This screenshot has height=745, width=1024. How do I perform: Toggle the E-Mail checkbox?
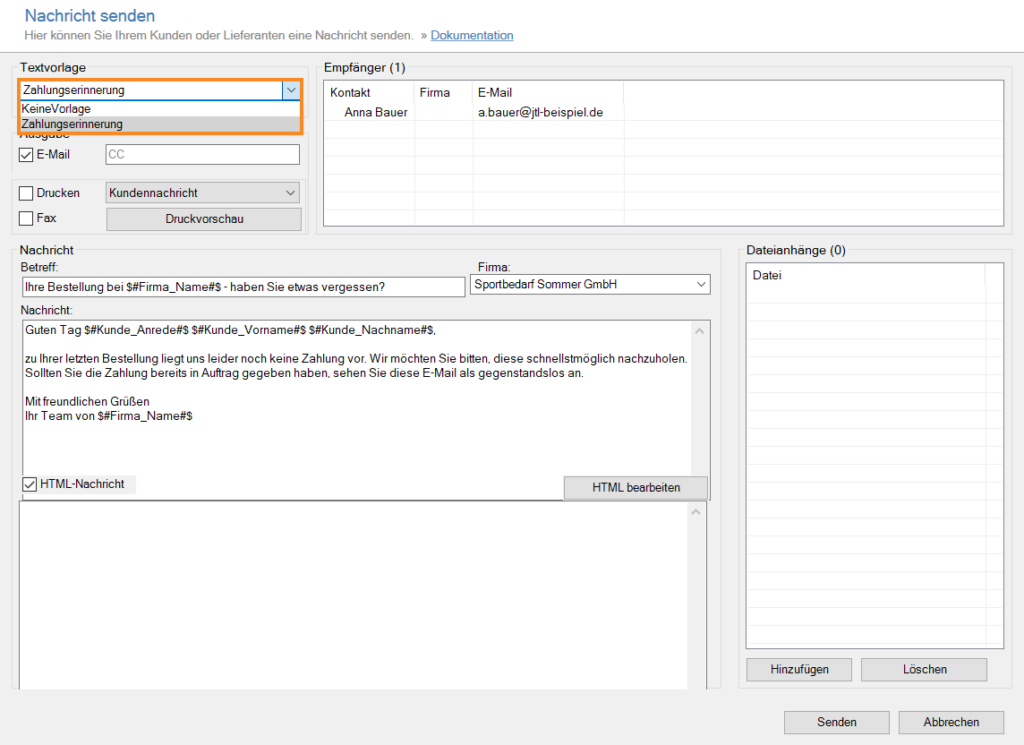point(26,154)
